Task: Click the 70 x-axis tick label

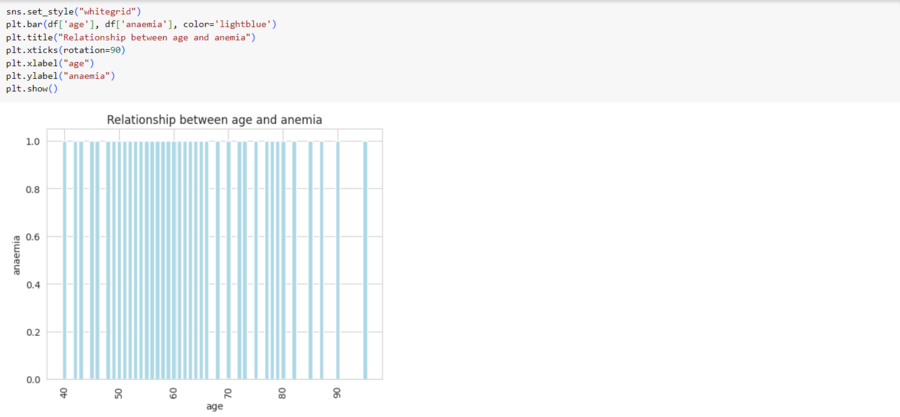Action: click(228, 392)
